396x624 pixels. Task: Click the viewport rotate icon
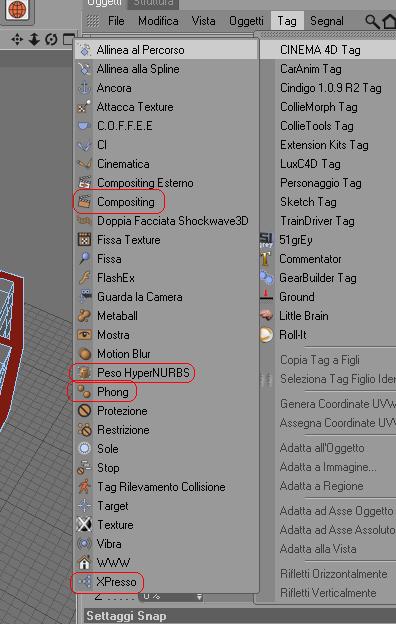click(51, 39)
